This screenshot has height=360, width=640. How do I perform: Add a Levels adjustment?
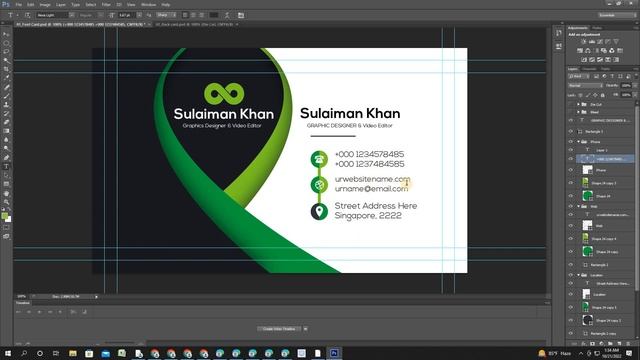tap(592, 42)
